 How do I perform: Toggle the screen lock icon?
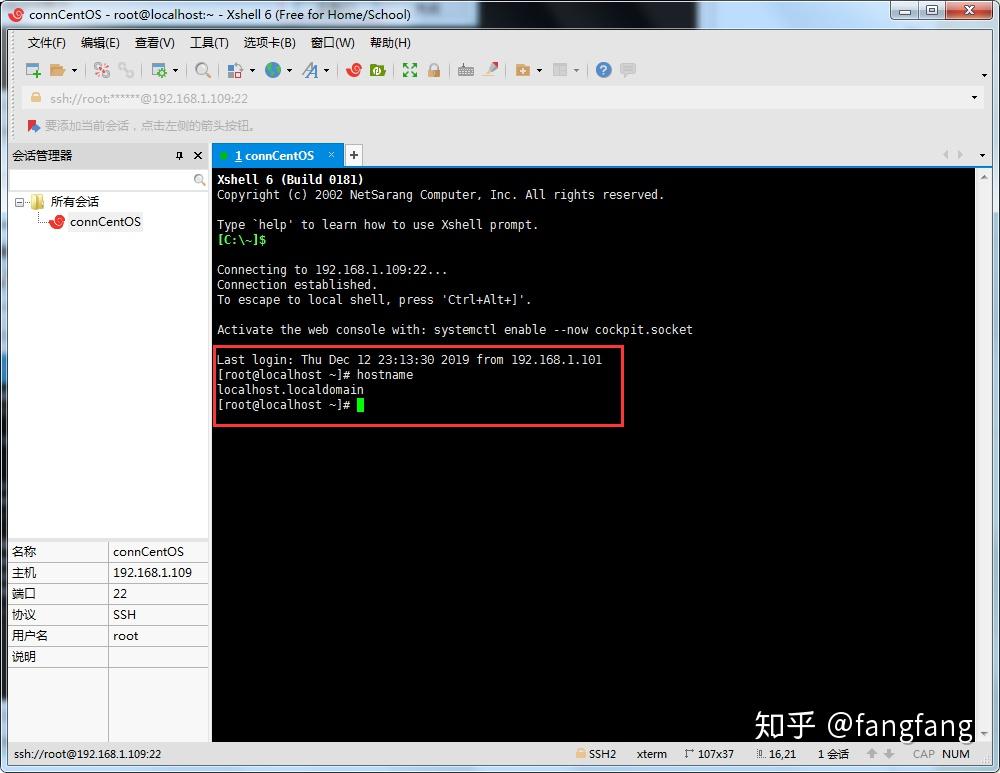pos(433,71)
